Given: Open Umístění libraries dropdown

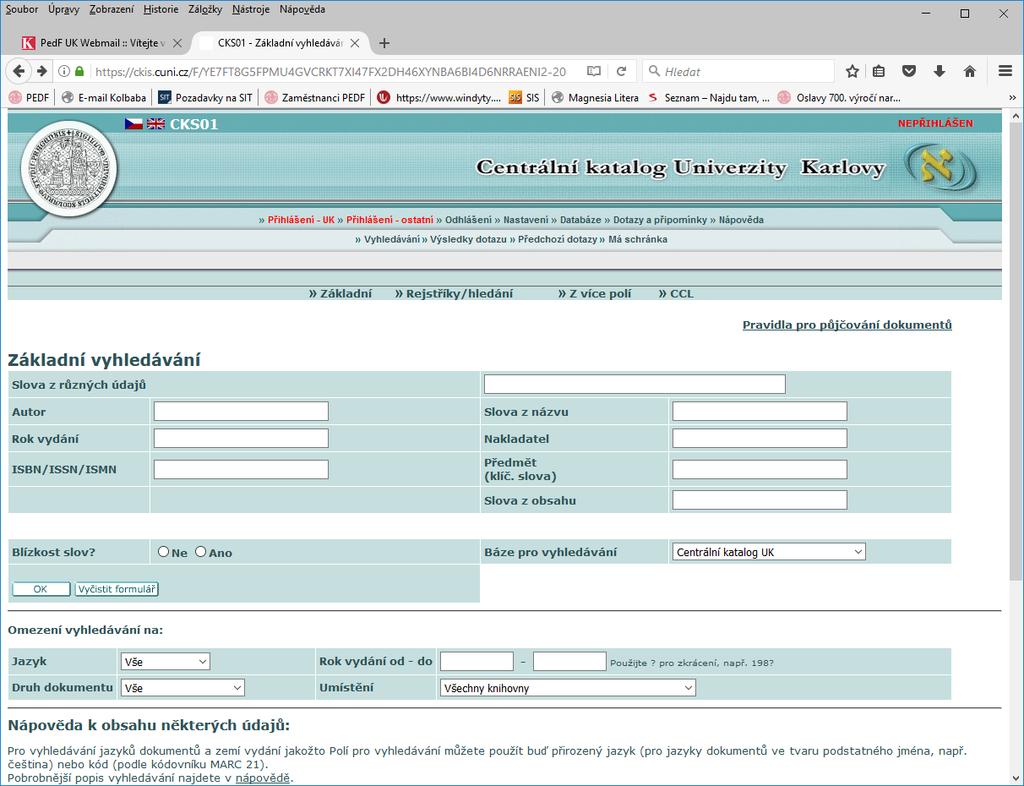Looking at the screenshot, I should tap(568, 687).
